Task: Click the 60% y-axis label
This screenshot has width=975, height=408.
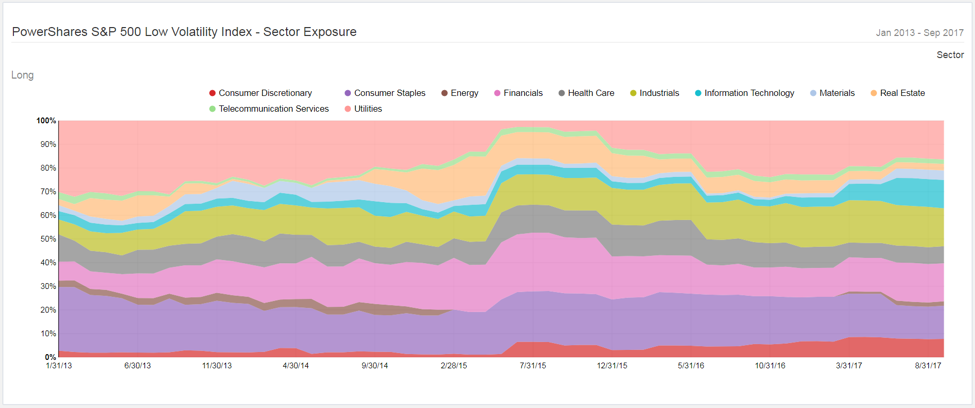Action: pos(49,215)
